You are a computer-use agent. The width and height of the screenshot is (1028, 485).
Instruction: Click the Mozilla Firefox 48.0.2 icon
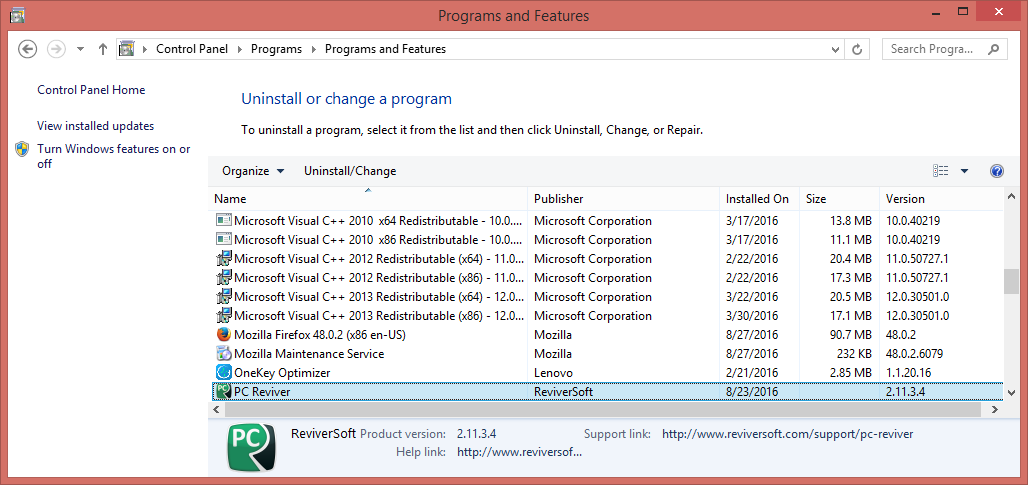(224, 335)
